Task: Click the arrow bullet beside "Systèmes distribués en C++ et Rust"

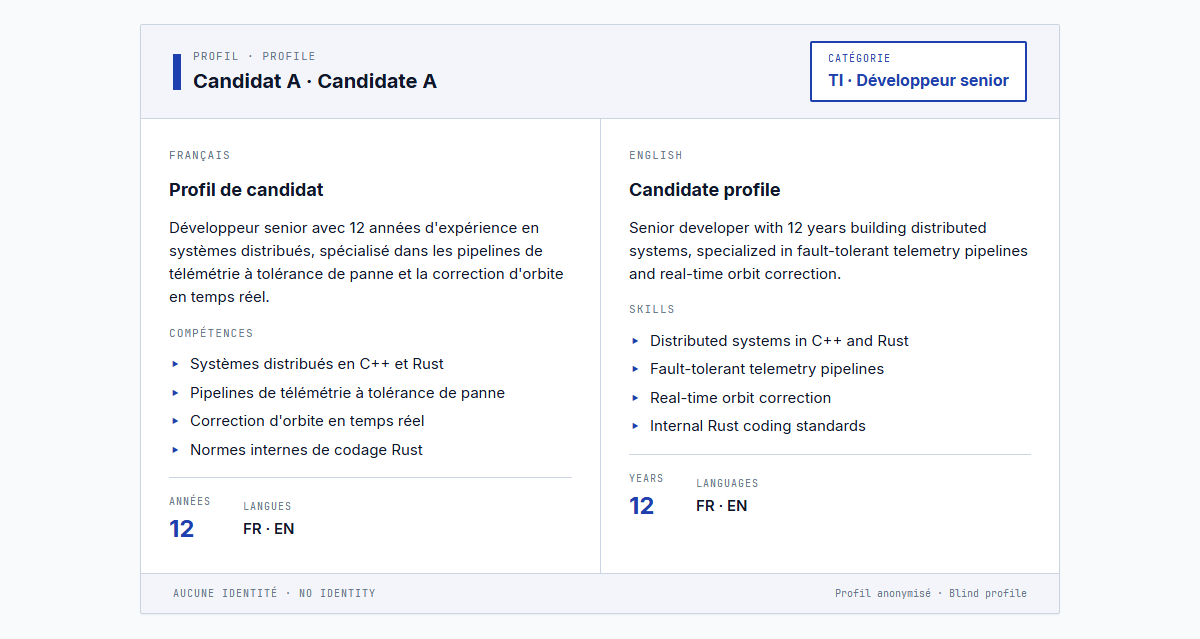Action: point(175,364)
